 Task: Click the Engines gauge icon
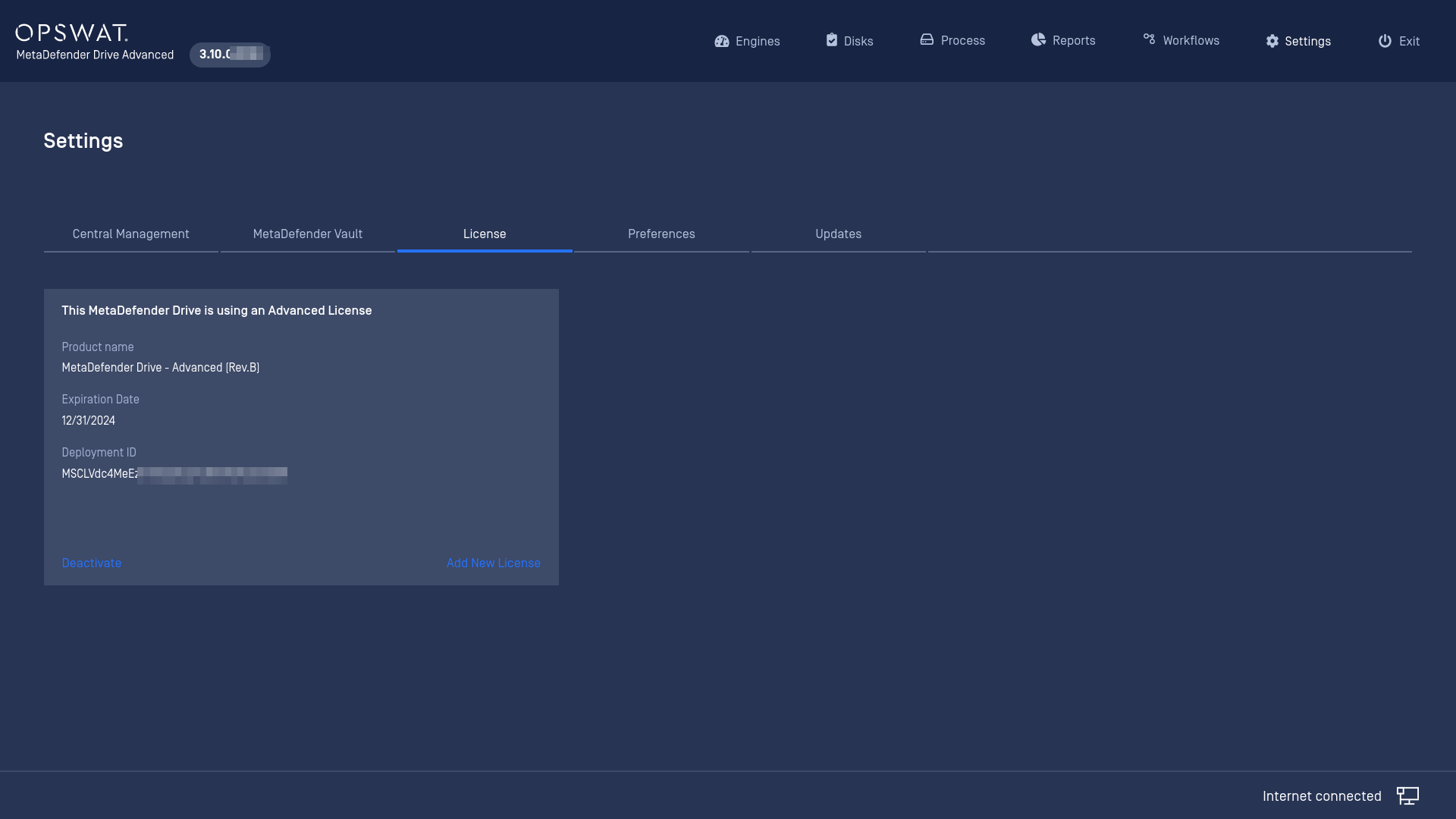tap(721, 41)
